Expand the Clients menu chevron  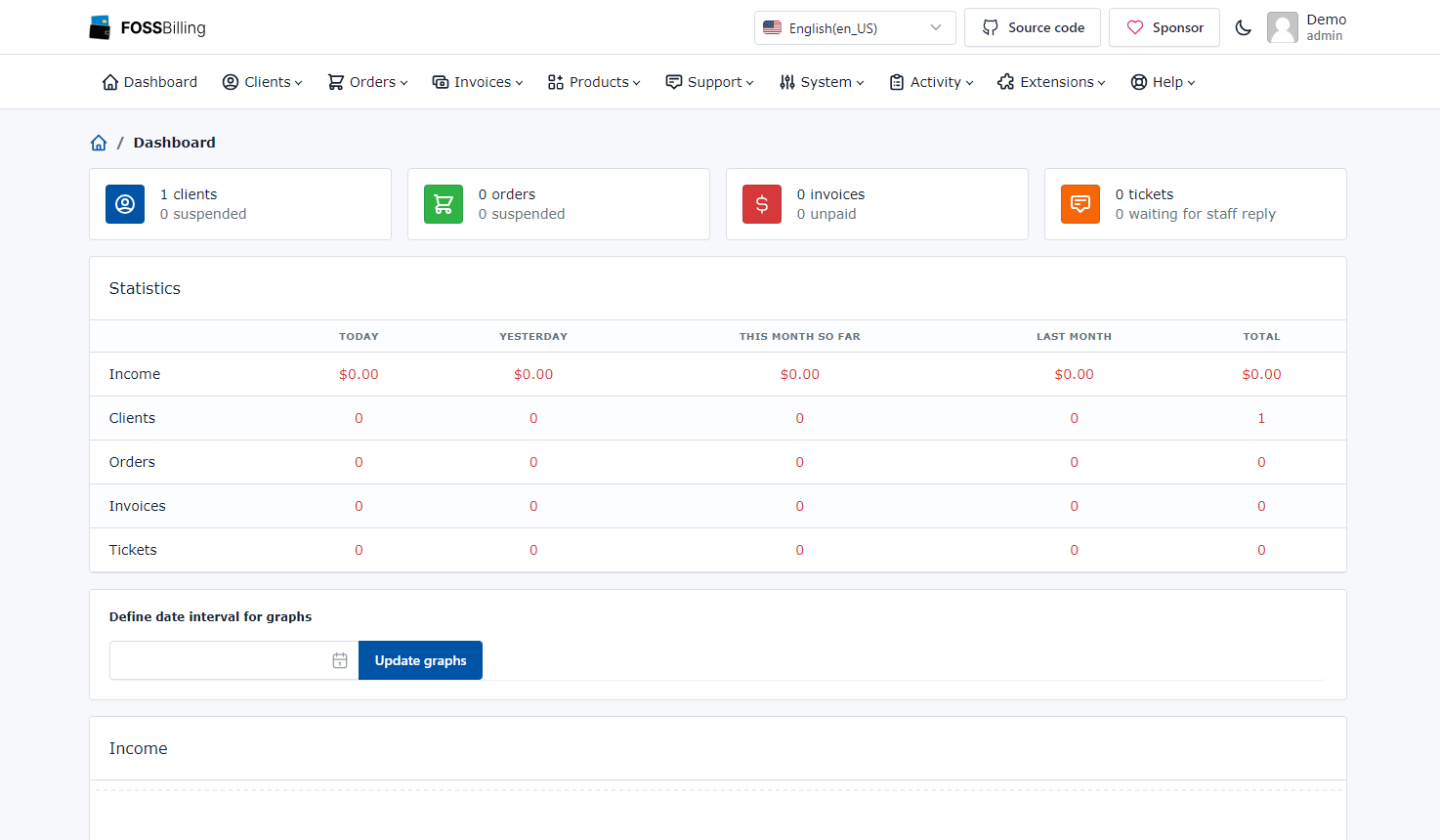[x=299, y=83]
